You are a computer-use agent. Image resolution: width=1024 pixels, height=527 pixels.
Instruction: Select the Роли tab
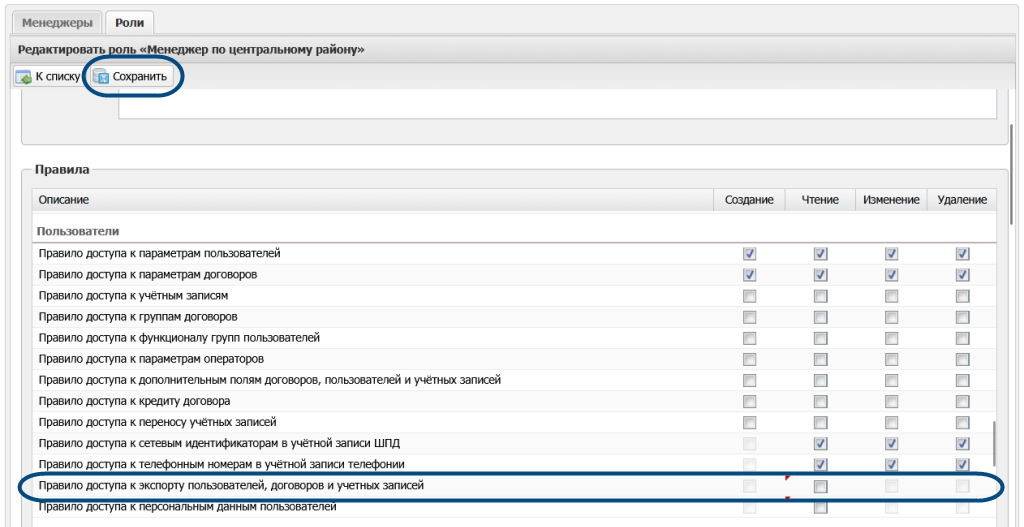129,22
